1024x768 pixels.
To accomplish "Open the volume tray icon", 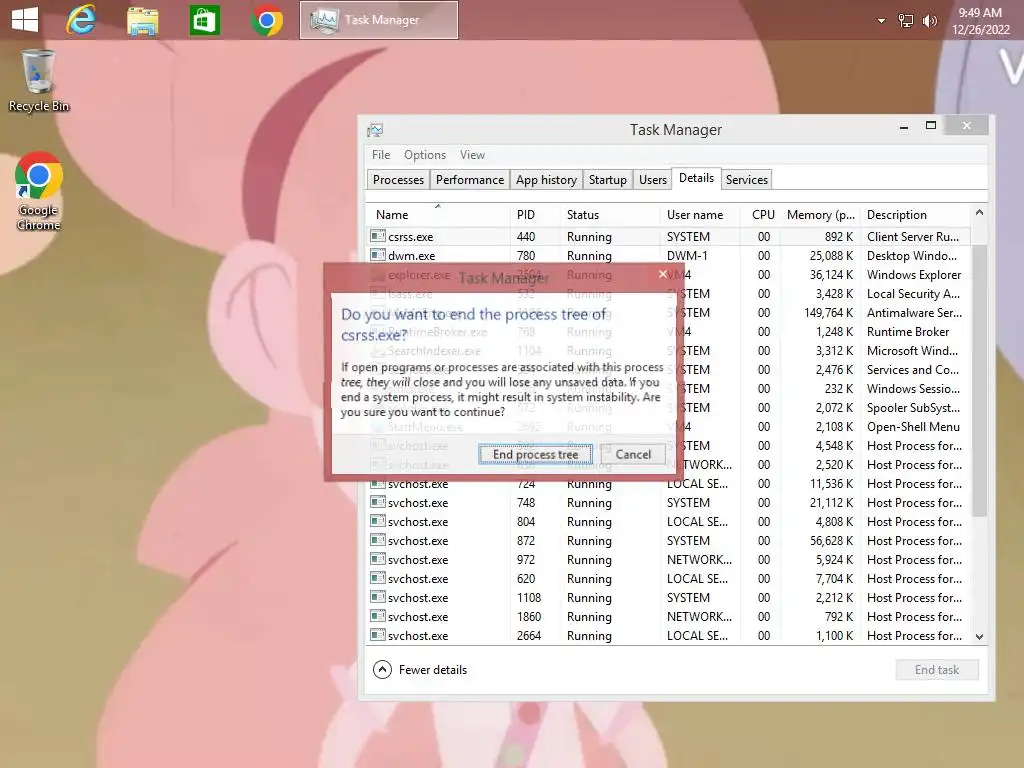I will point(929,21).
